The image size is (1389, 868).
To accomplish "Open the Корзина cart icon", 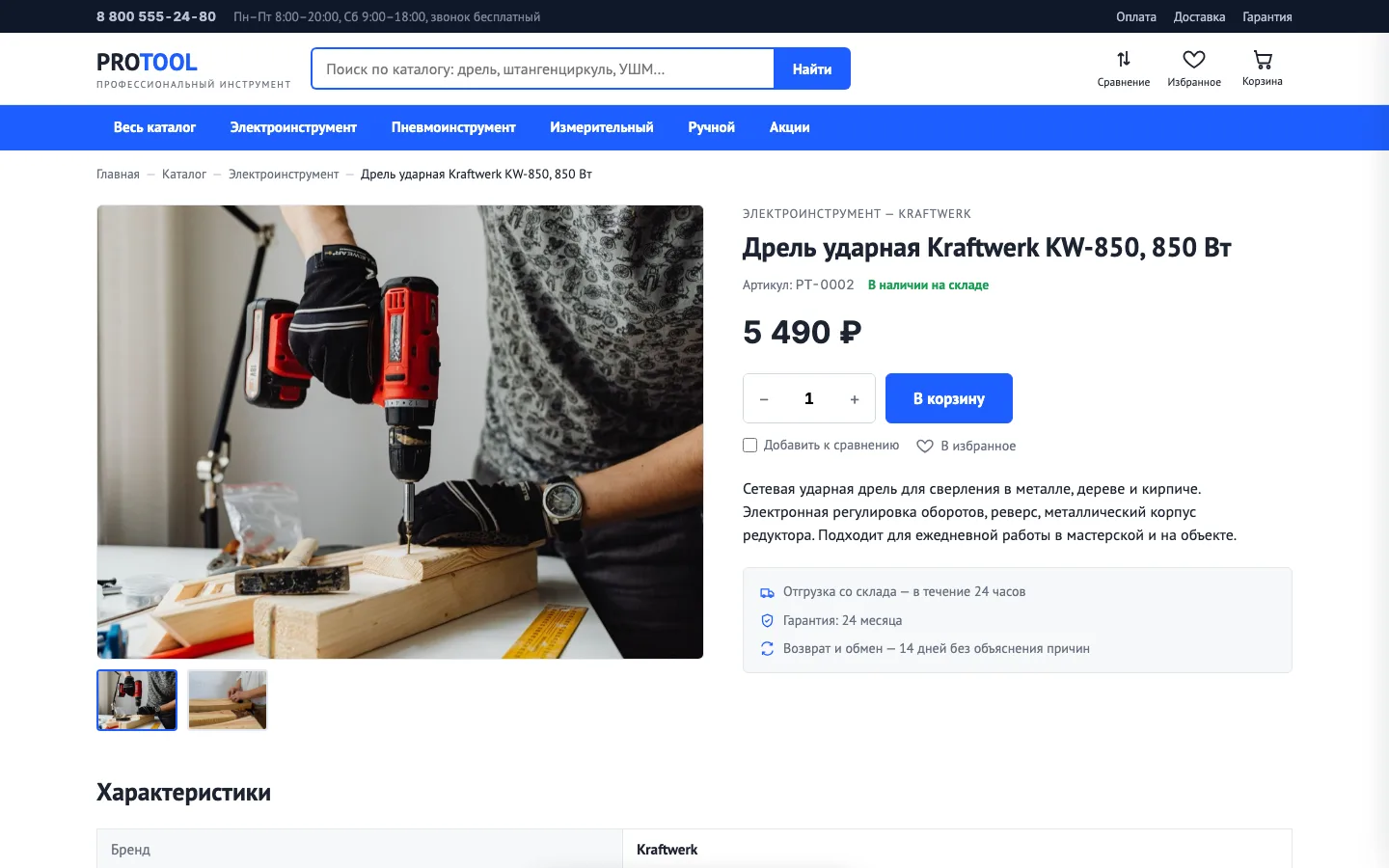I will coord(1263,60).
